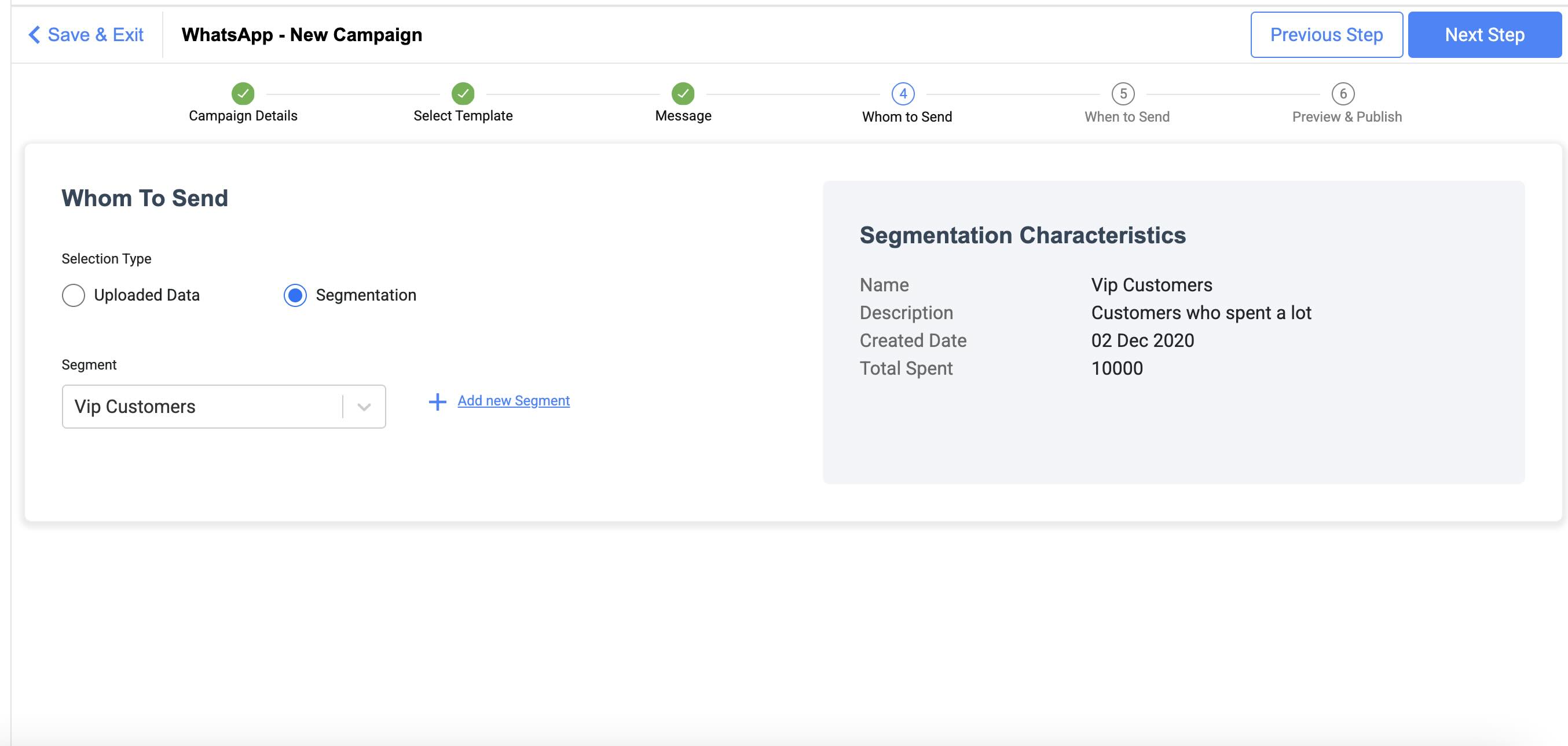Go to the When to Send step label
Viewport: 1568px width, 746px height.
click(1127, 117)
